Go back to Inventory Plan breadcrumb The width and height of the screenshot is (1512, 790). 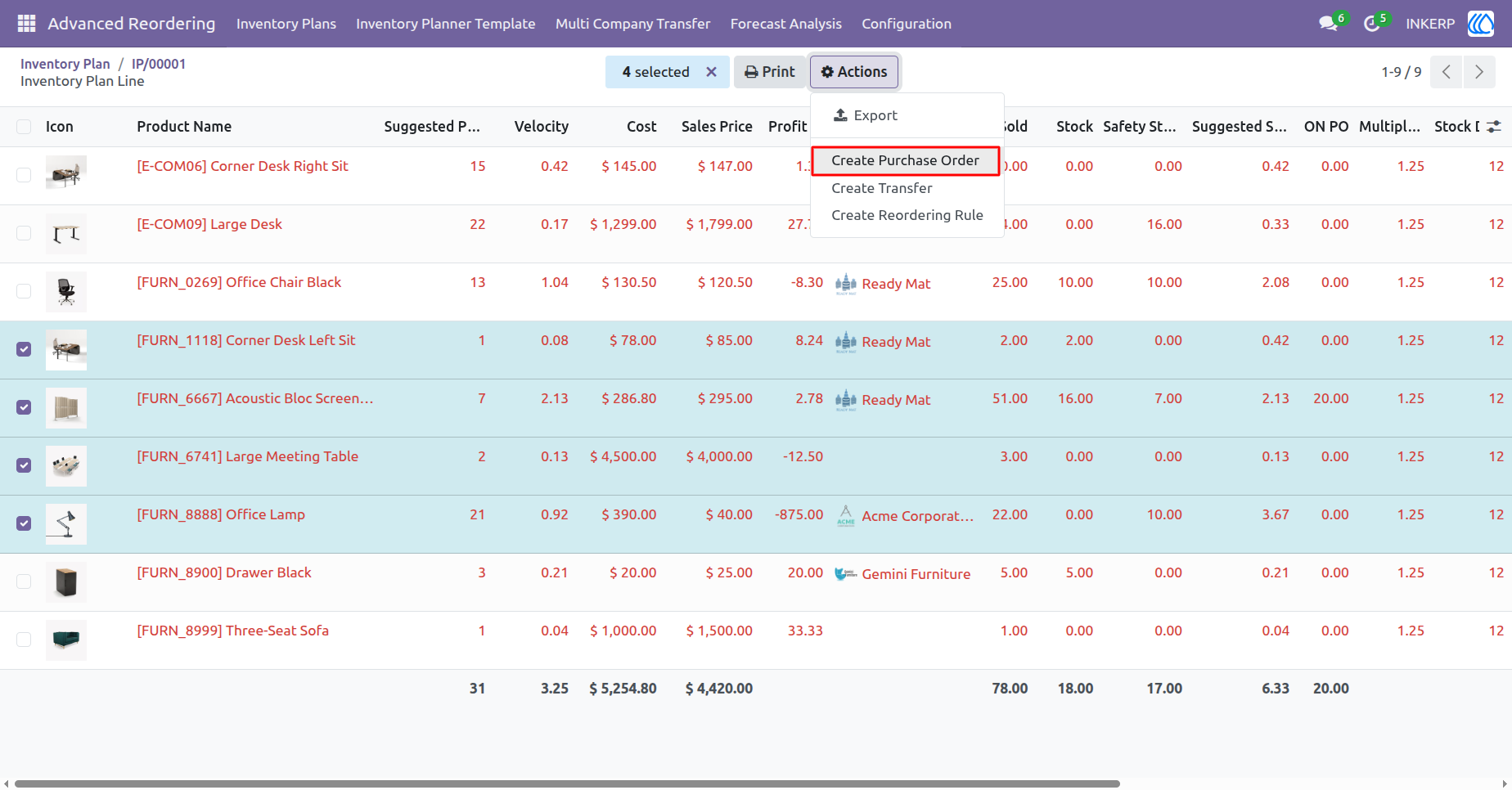[x=65, y=64]
